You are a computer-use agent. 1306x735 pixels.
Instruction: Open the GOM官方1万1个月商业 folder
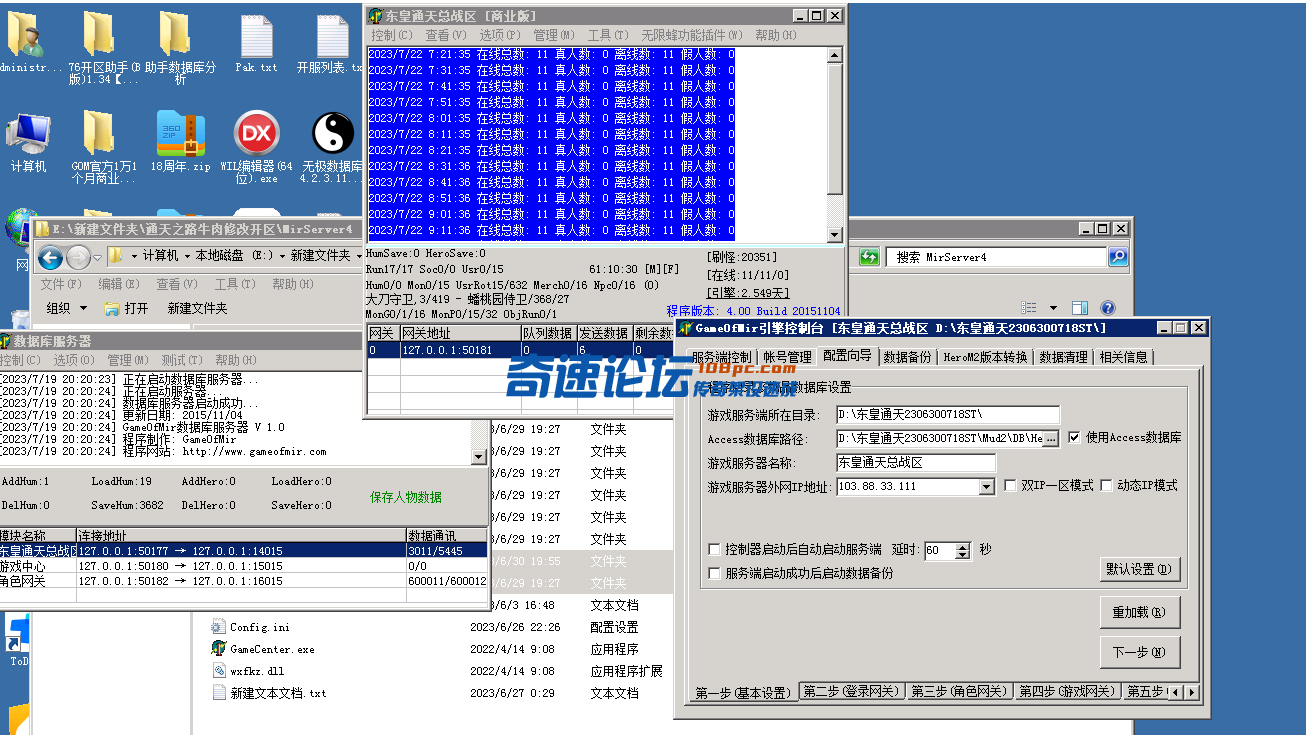click(x=102, y=147)
